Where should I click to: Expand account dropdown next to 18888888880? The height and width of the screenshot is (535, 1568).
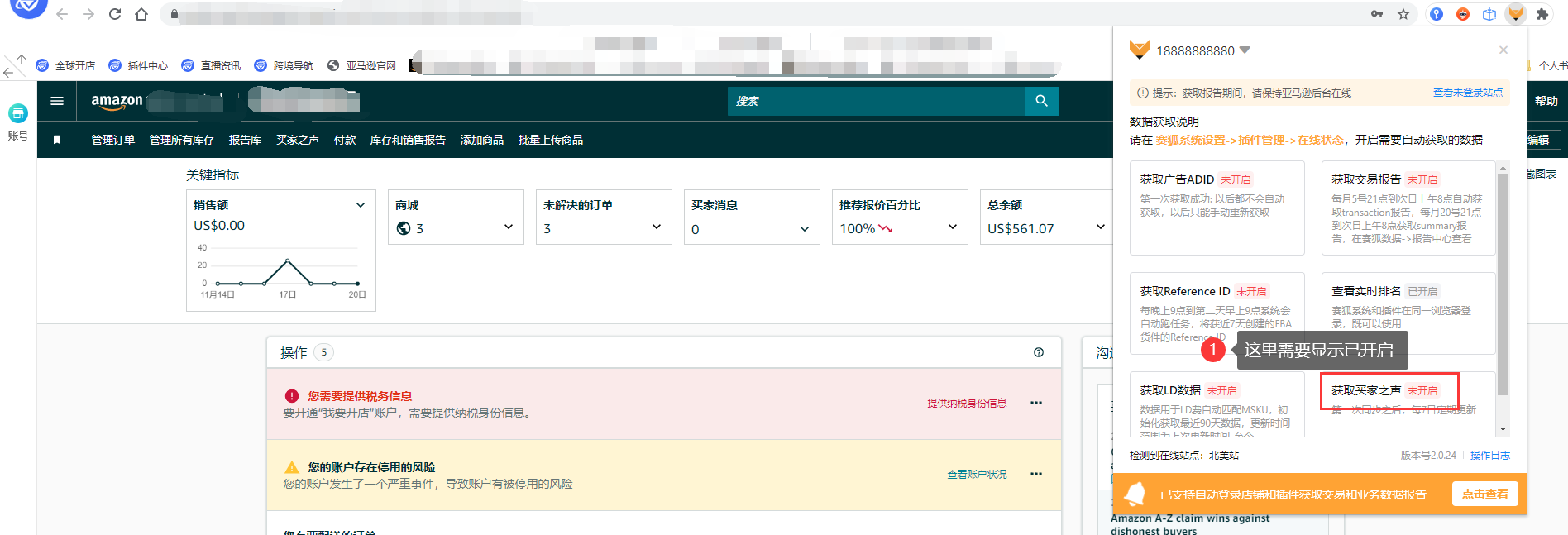1245,50
